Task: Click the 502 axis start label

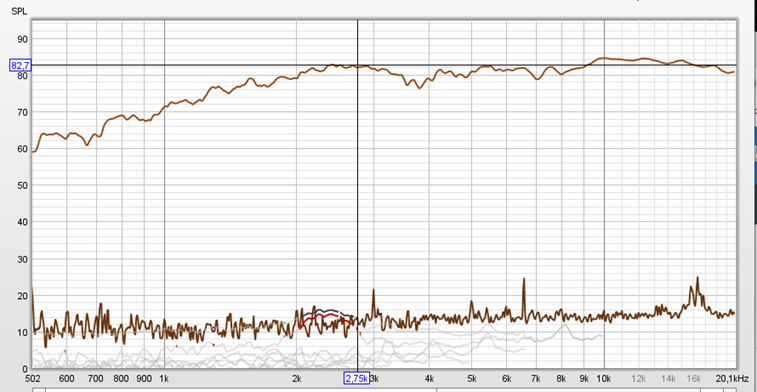Action: (x=32, y=378)
